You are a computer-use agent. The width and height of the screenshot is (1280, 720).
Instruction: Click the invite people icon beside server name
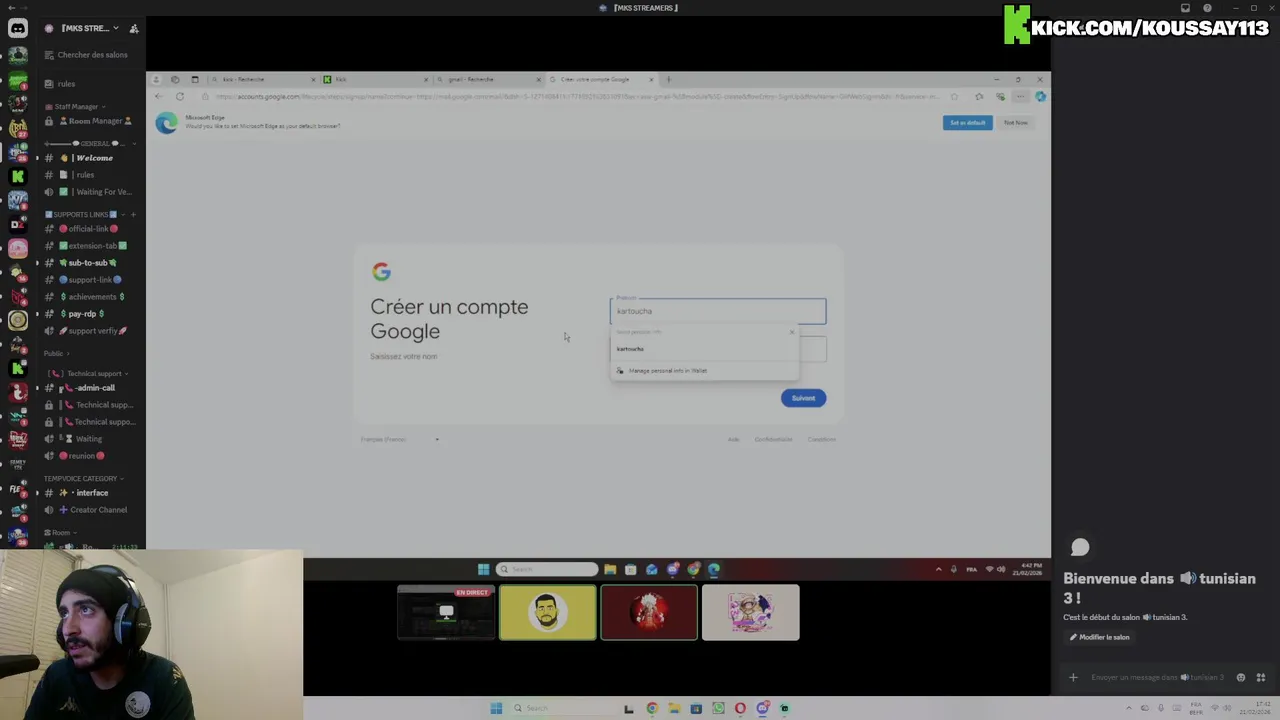tap(134, 28)
